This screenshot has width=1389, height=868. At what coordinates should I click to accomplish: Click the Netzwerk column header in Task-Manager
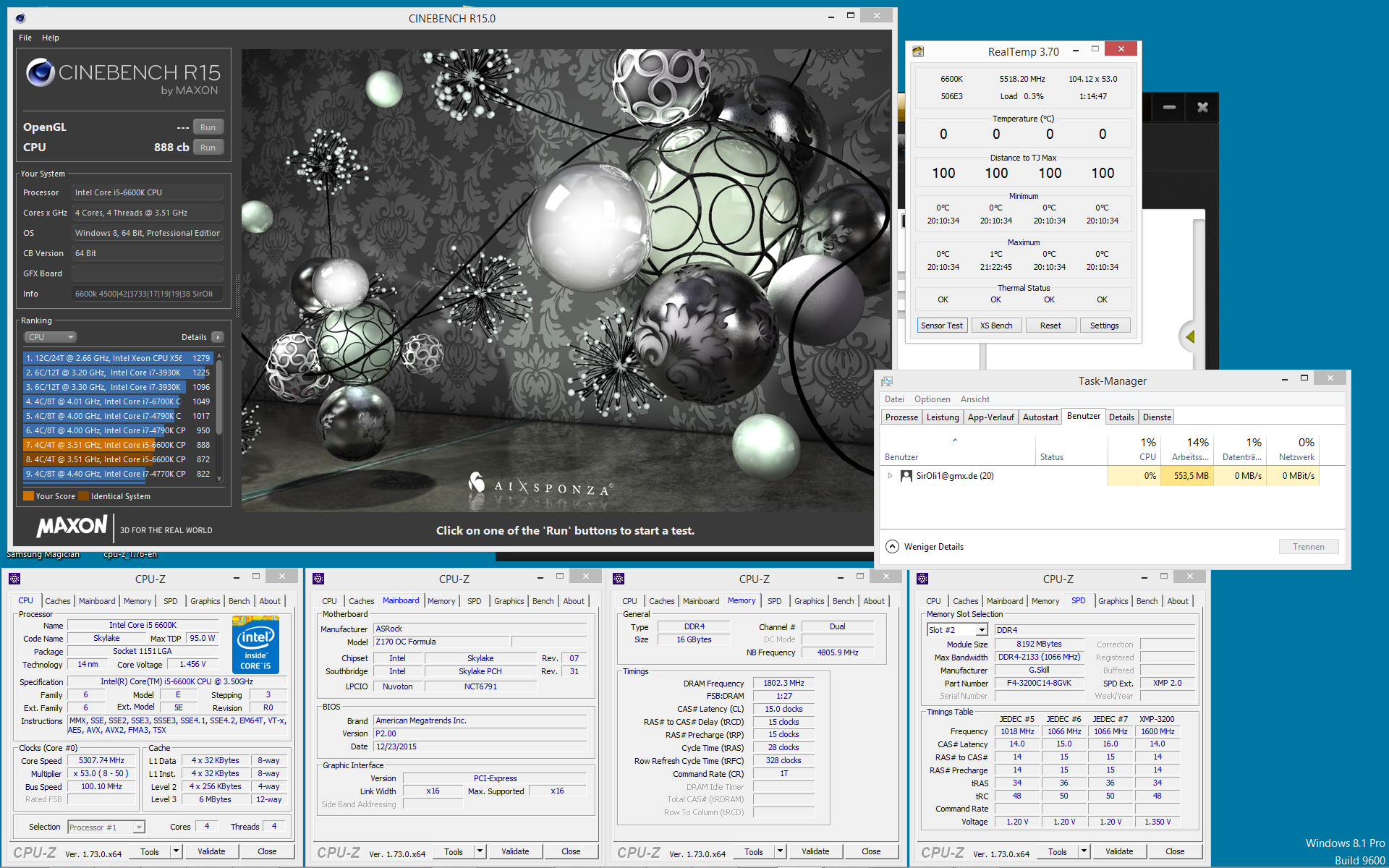(1293, 448)
